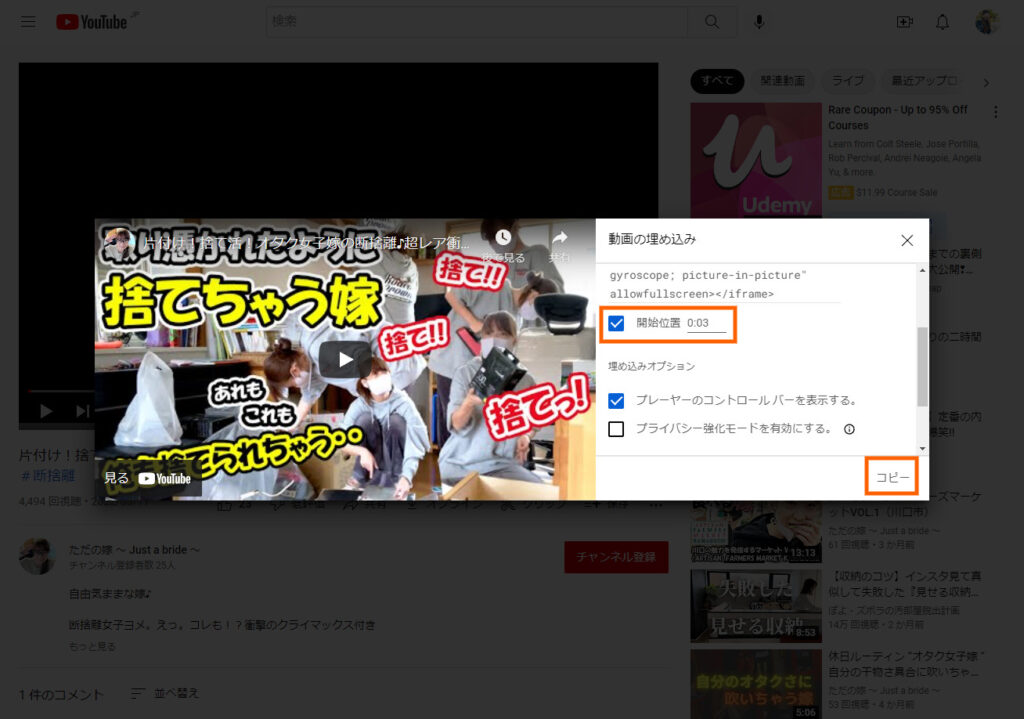
Task: Play the embed preview video
Action: coord(345,359)
